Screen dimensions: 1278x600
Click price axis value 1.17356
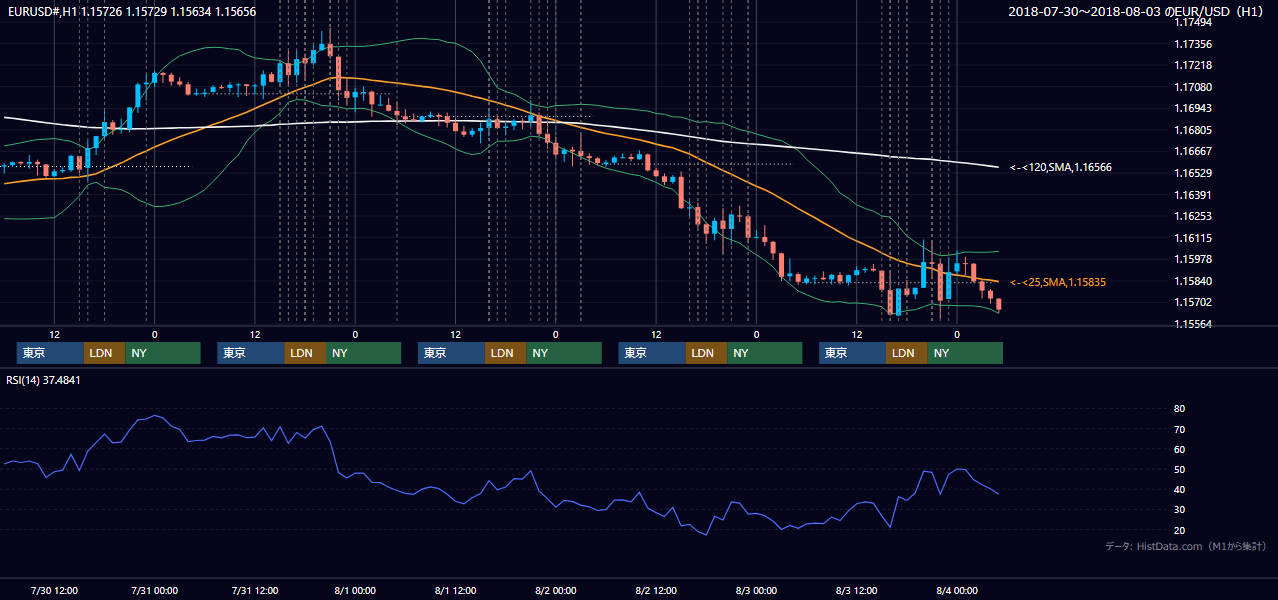click(1193, 44)
